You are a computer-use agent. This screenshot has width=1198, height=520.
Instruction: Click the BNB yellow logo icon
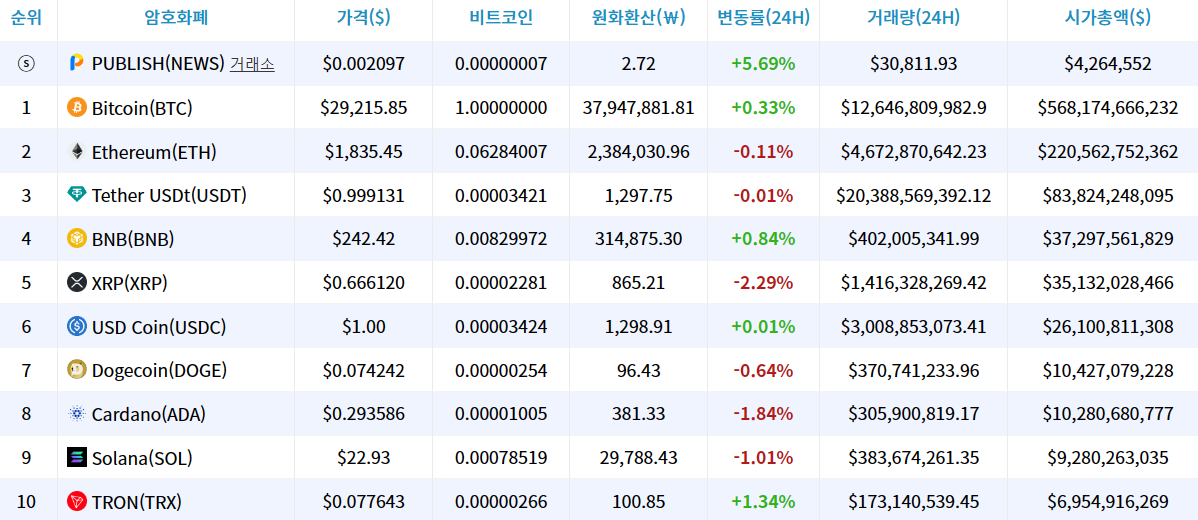tap(76, 239)
